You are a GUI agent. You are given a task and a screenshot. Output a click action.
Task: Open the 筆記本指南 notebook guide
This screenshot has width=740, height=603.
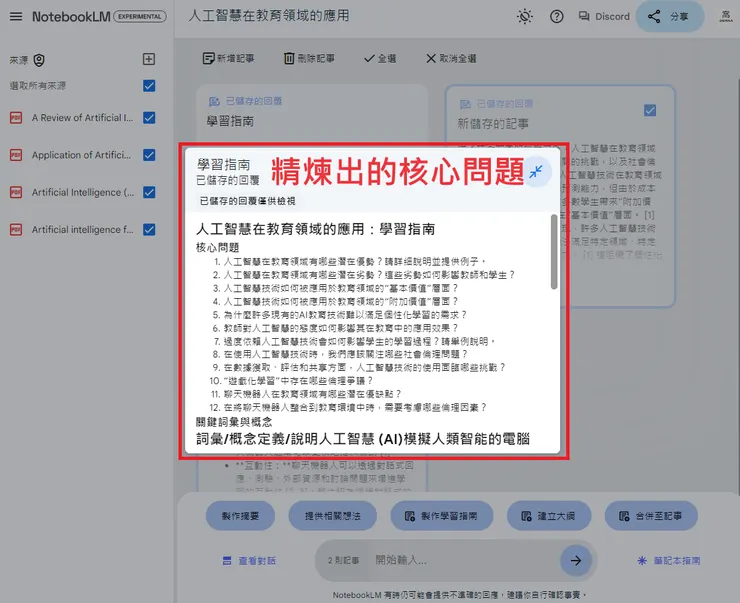pos(668,561)
